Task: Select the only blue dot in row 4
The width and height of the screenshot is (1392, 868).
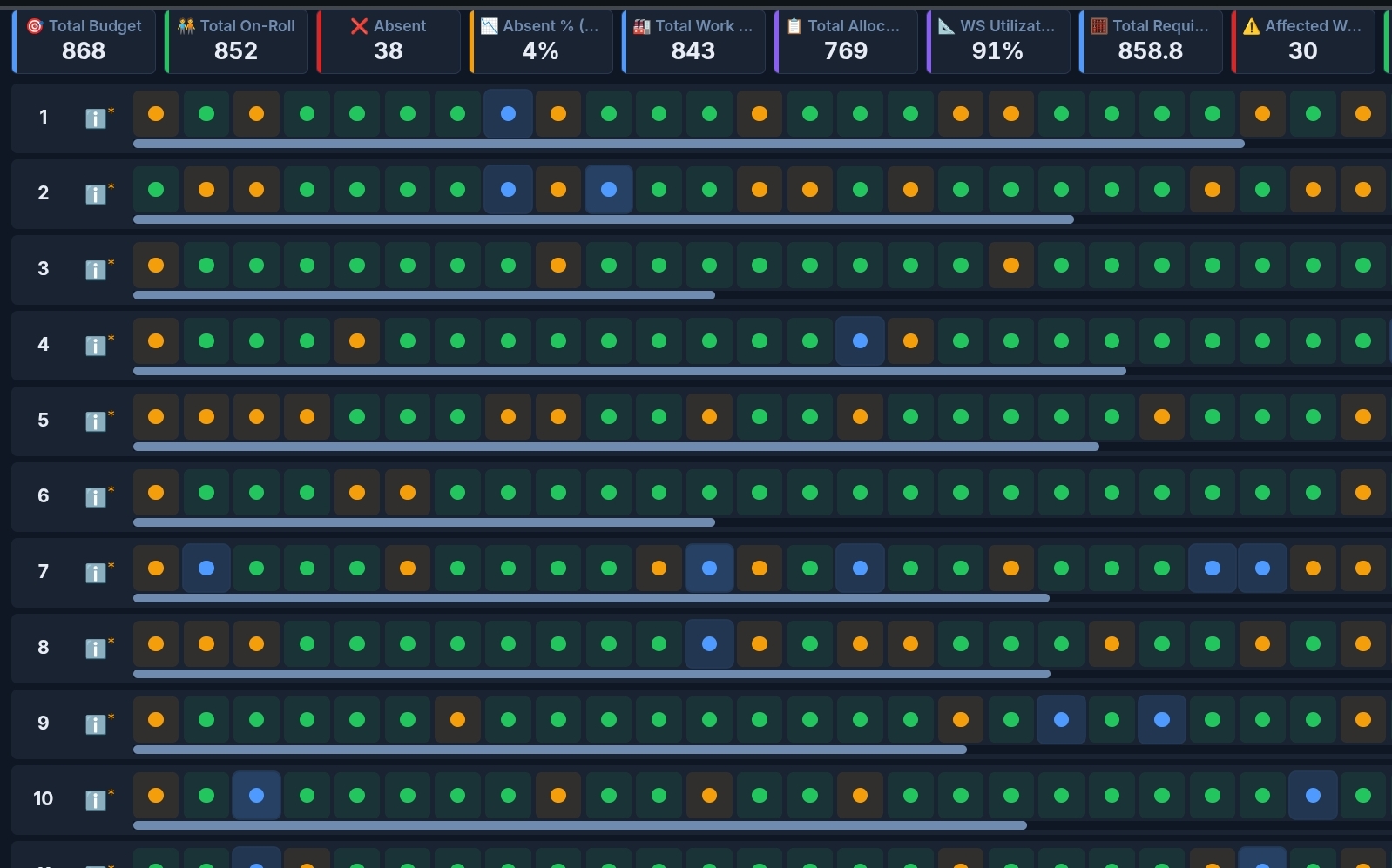Action: (x=860, y=341)
